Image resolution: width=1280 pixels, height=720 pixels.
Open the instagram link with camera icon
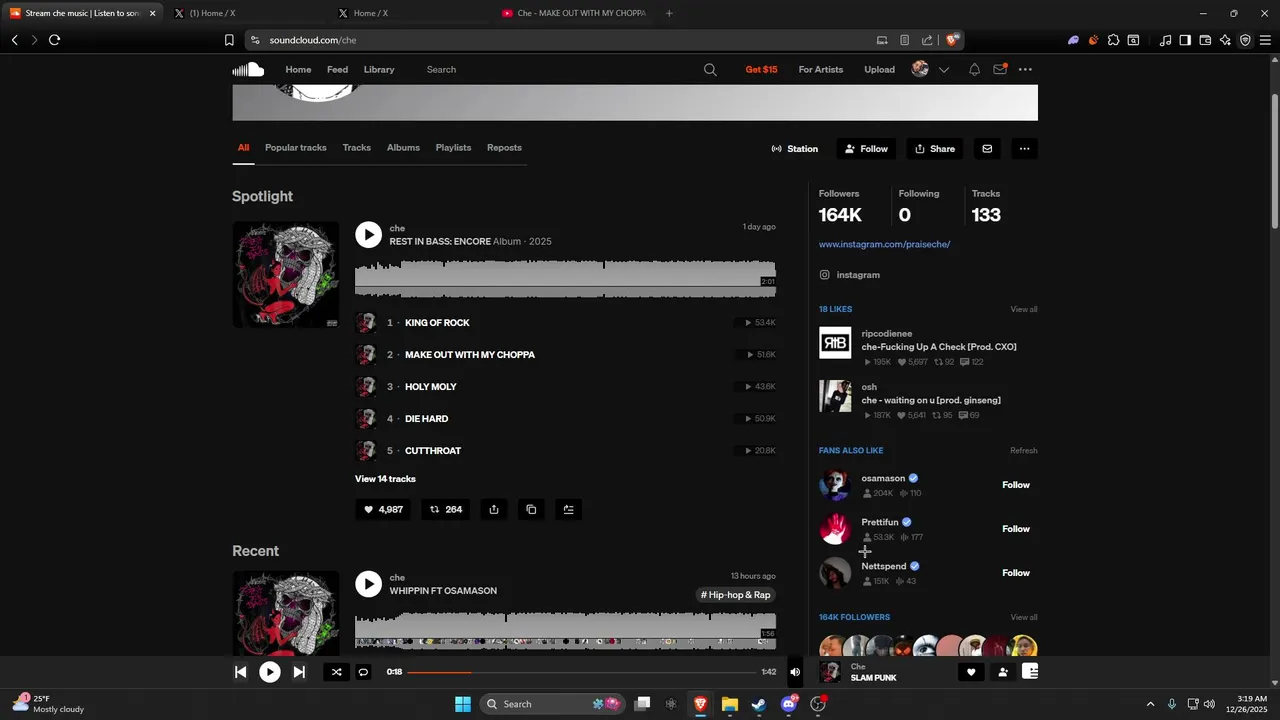point(850,275)
